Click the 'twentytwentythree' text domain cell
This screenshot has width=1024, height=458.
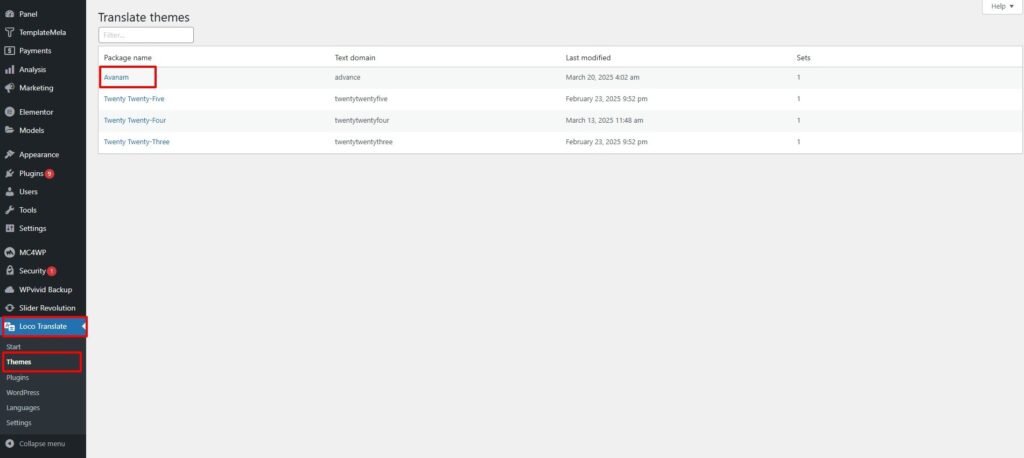[x=364, y=141]
